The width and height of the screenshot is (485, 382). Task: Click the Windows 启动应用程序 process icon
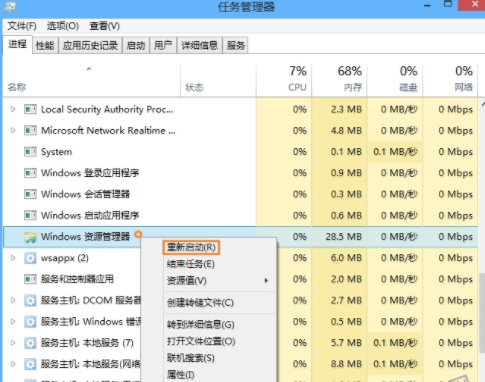coord(30,216)
